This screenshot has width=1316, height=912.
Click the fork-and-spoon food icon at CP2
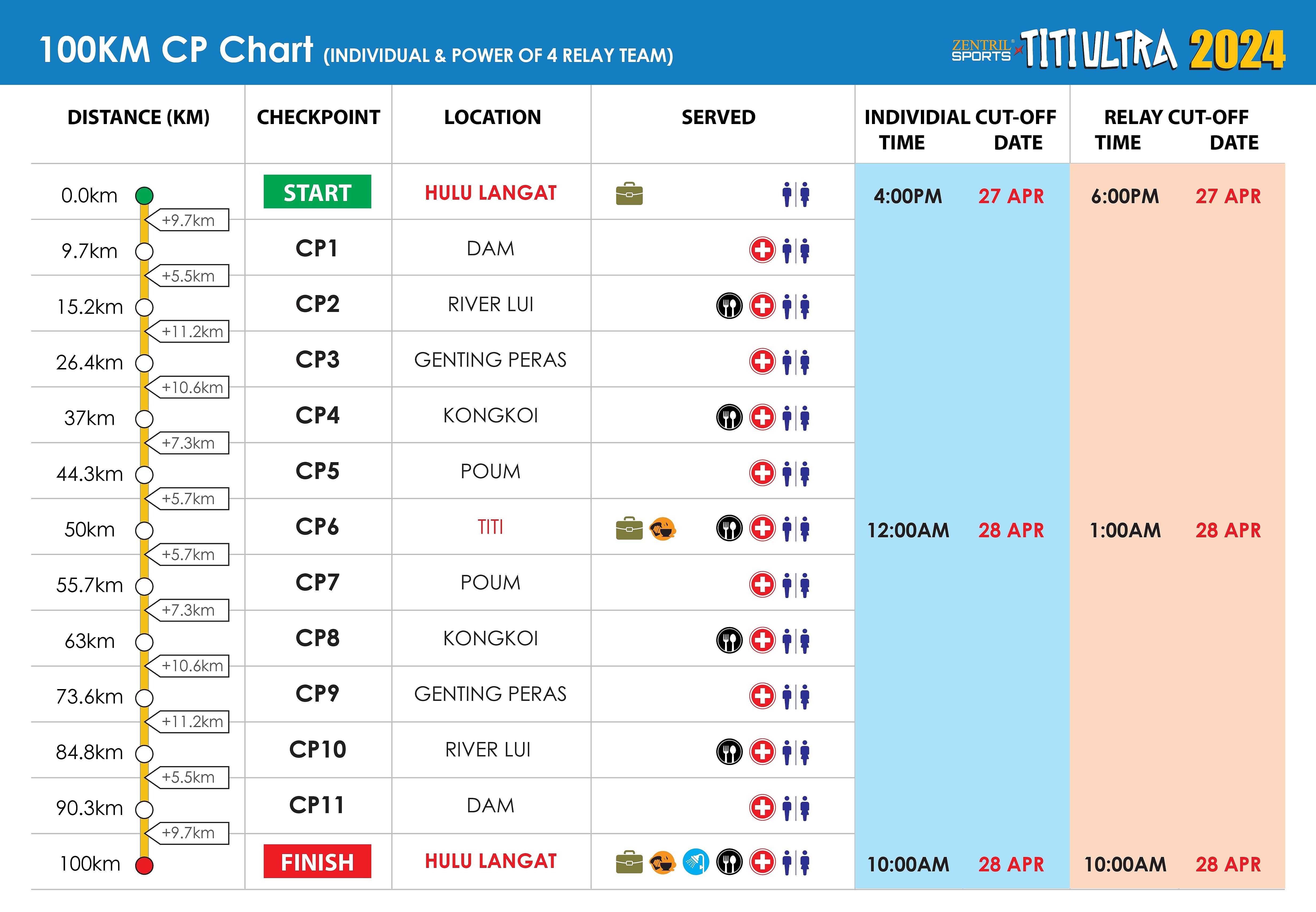729,306
